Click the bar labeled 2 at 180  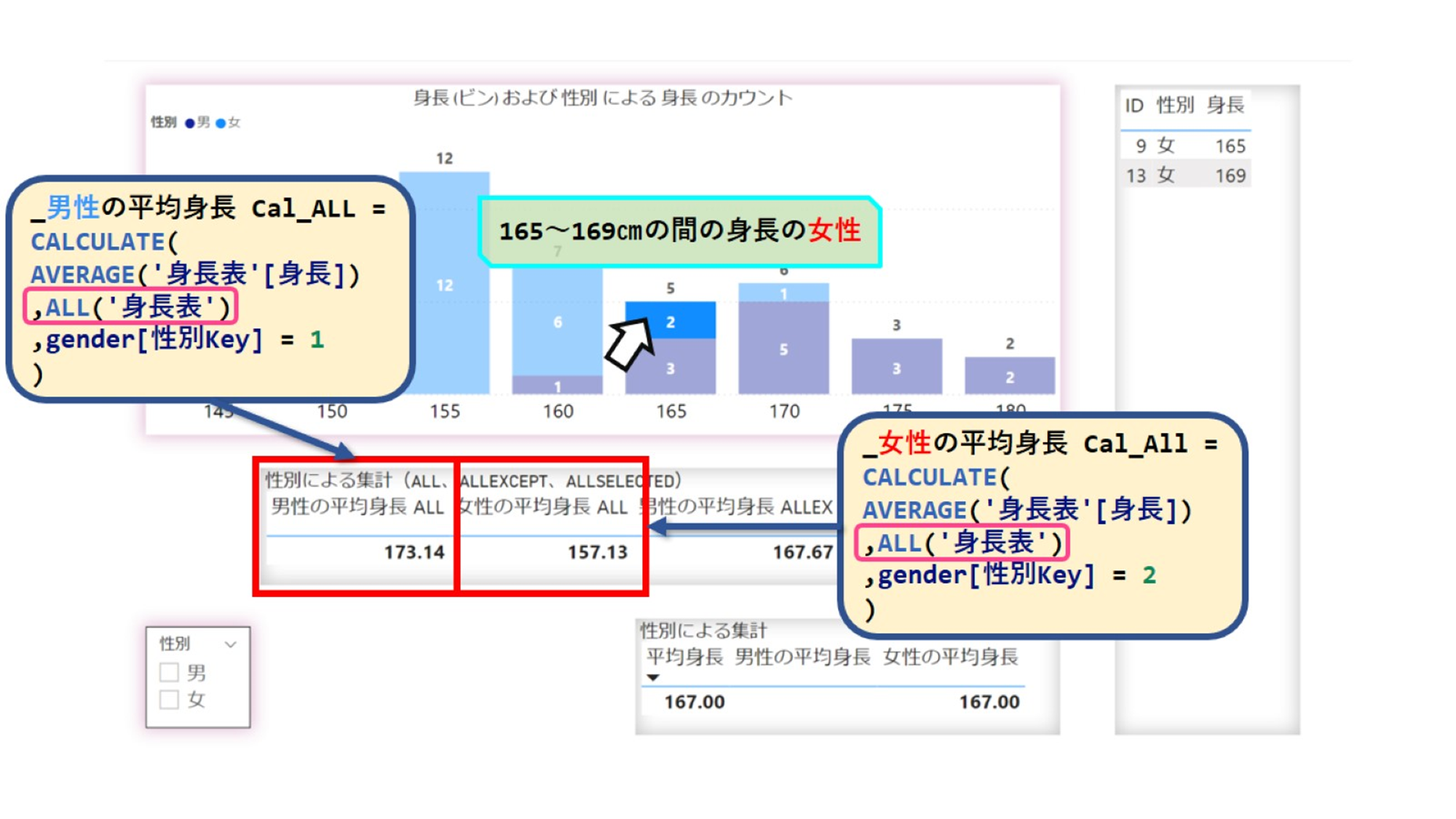click(1009, 376)
